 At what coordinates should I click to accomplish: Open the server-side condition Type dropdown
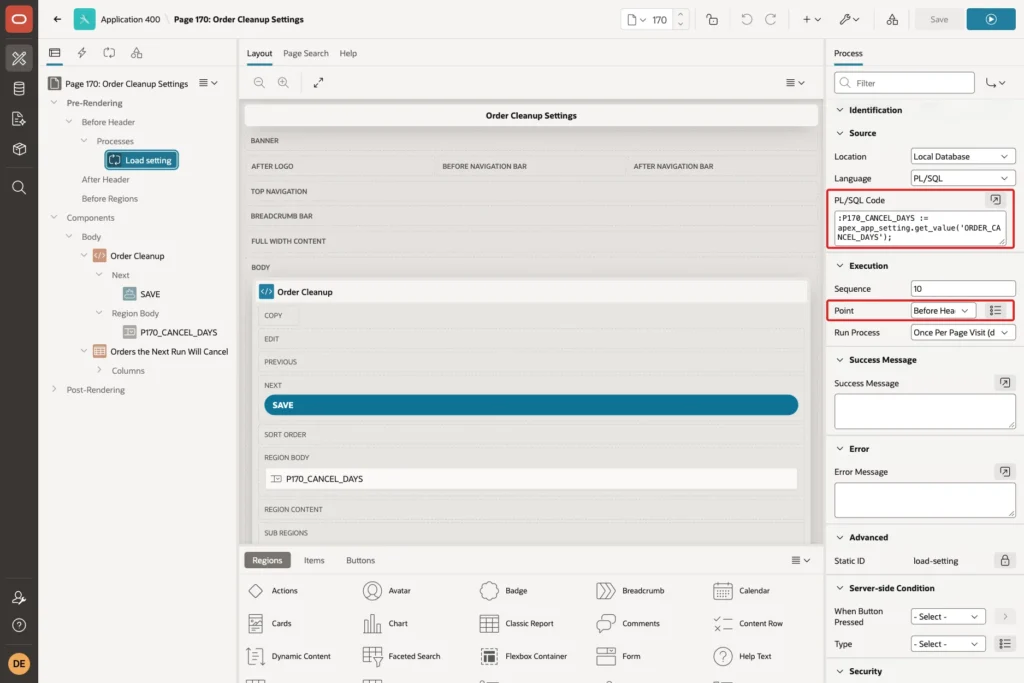pyautogui.click(x=948, y=644)
